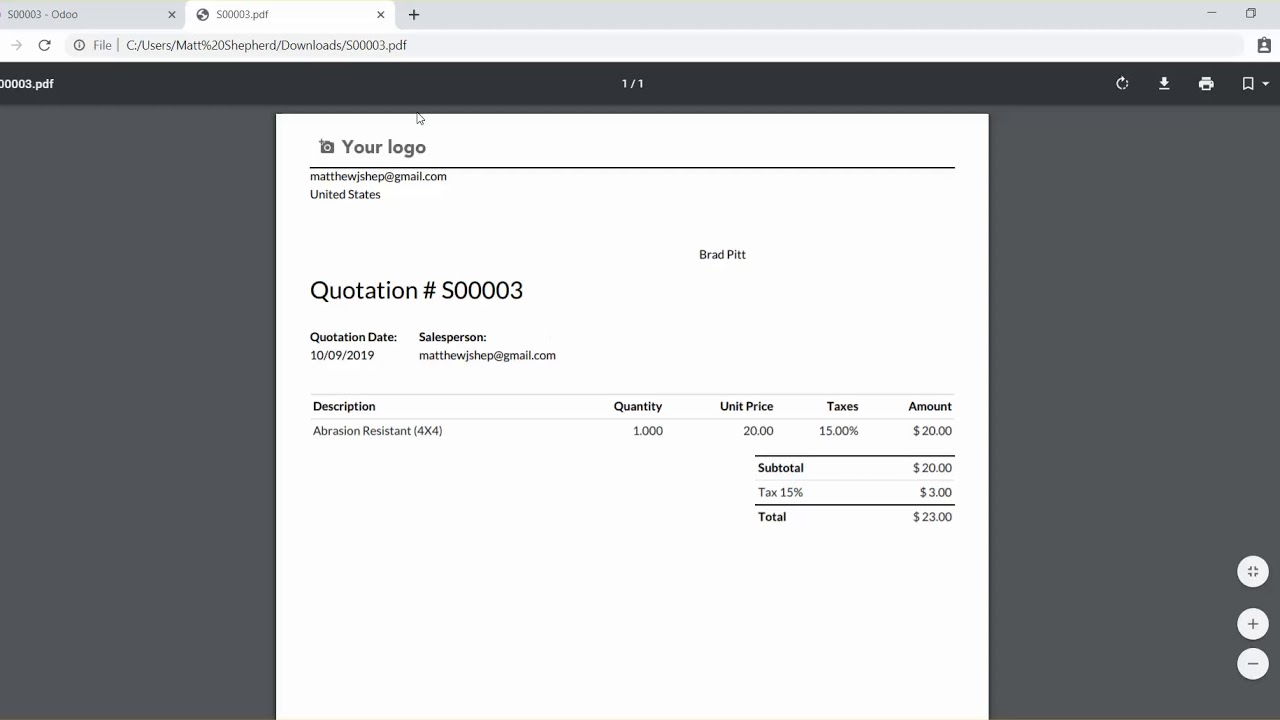
Task: Click the Description column header
Action: [344, 406]
